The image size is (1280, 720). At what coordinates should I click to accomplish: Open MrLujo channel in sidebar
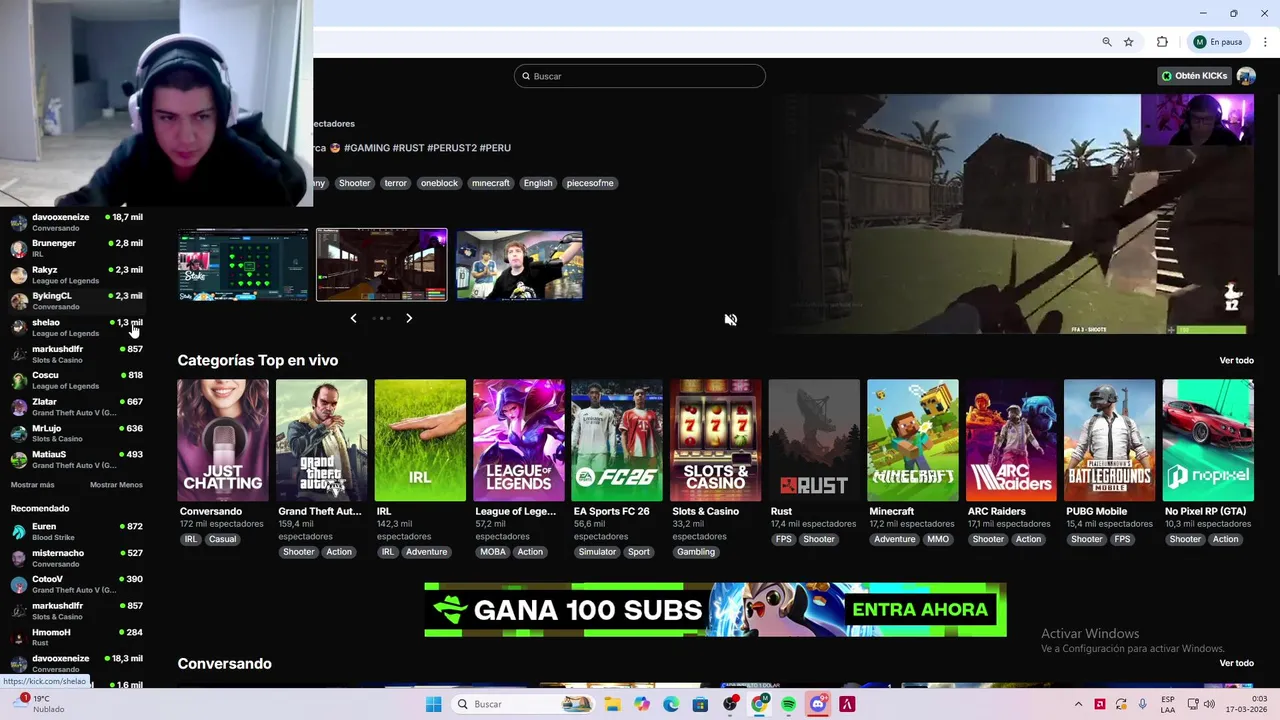click(x=78, y=433)
